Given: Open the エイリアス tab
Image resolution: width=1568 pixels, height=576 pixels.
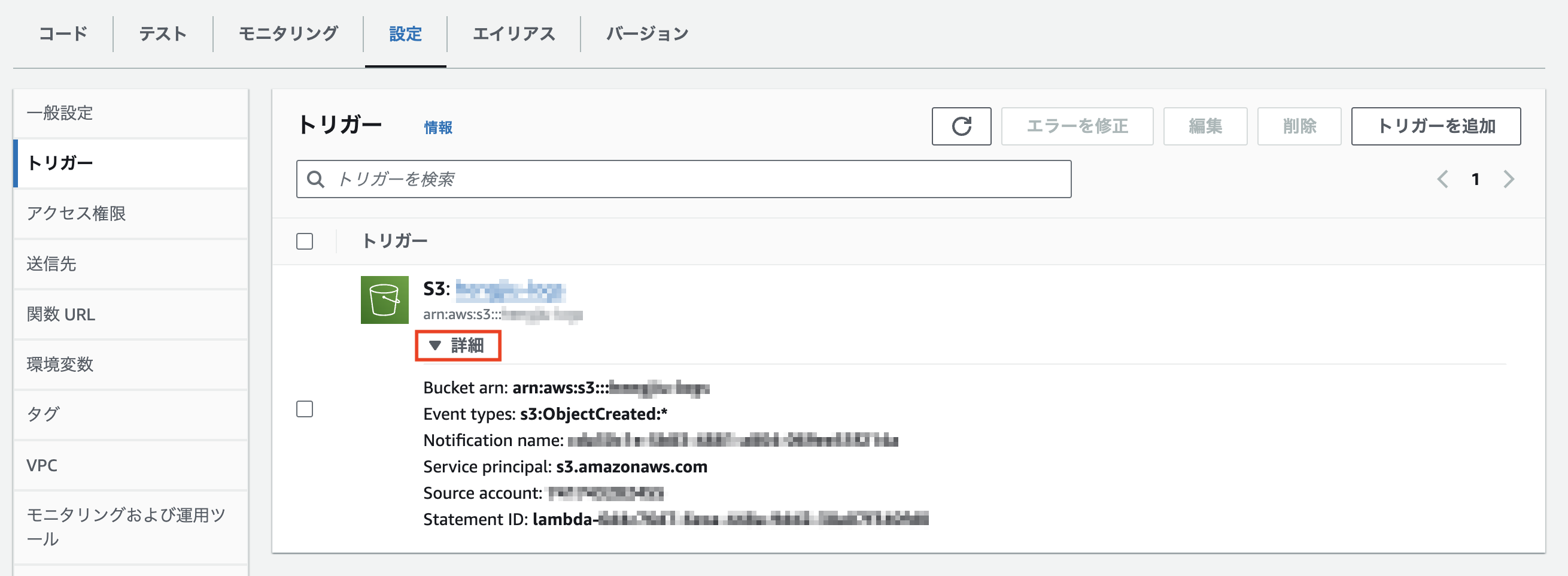Looking at the screenshot, I should point(514,34).
